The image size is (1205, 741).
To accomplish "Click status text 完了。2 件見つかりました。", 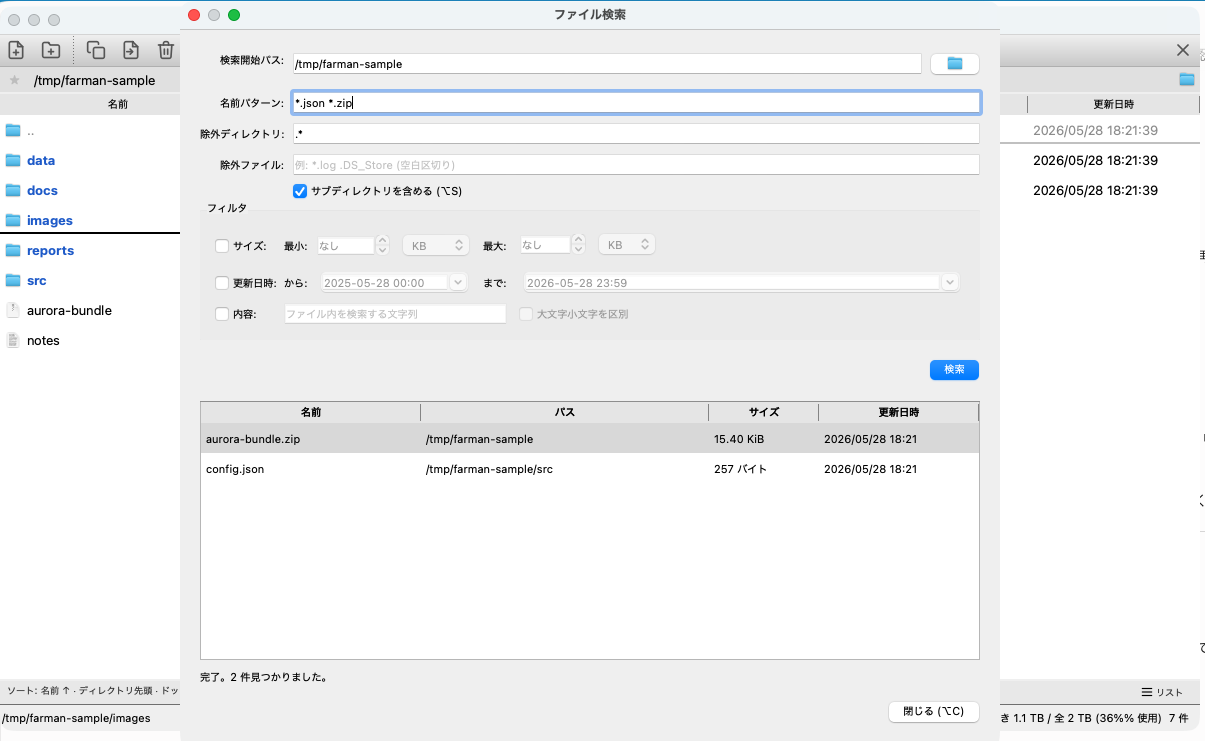I will [x=264, y=677].
